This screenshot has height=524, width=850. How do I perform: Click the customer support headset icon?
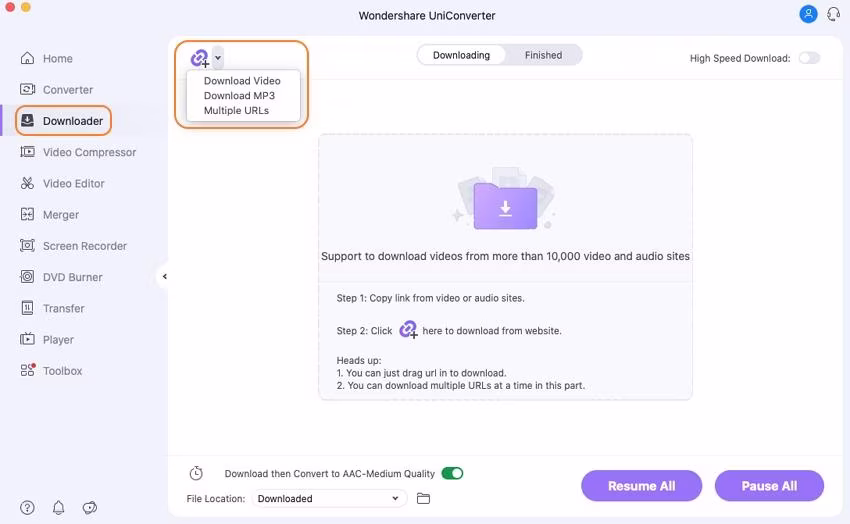pyautogui.click(x=833, y=14)
